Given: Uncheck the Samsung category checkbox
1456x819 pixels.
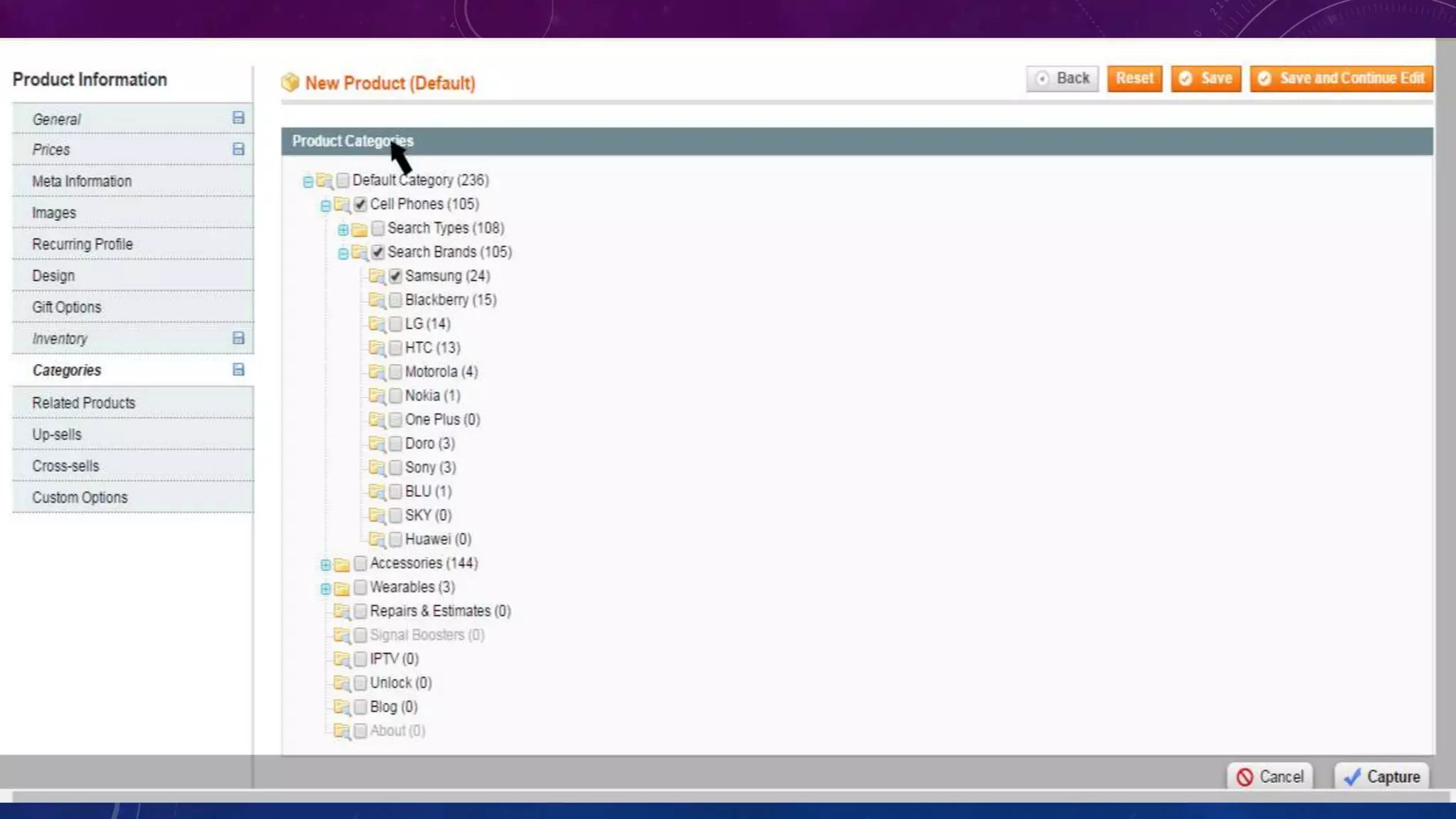Looking at the screenshot, I should pyautogui.click(x=395, y=276).
